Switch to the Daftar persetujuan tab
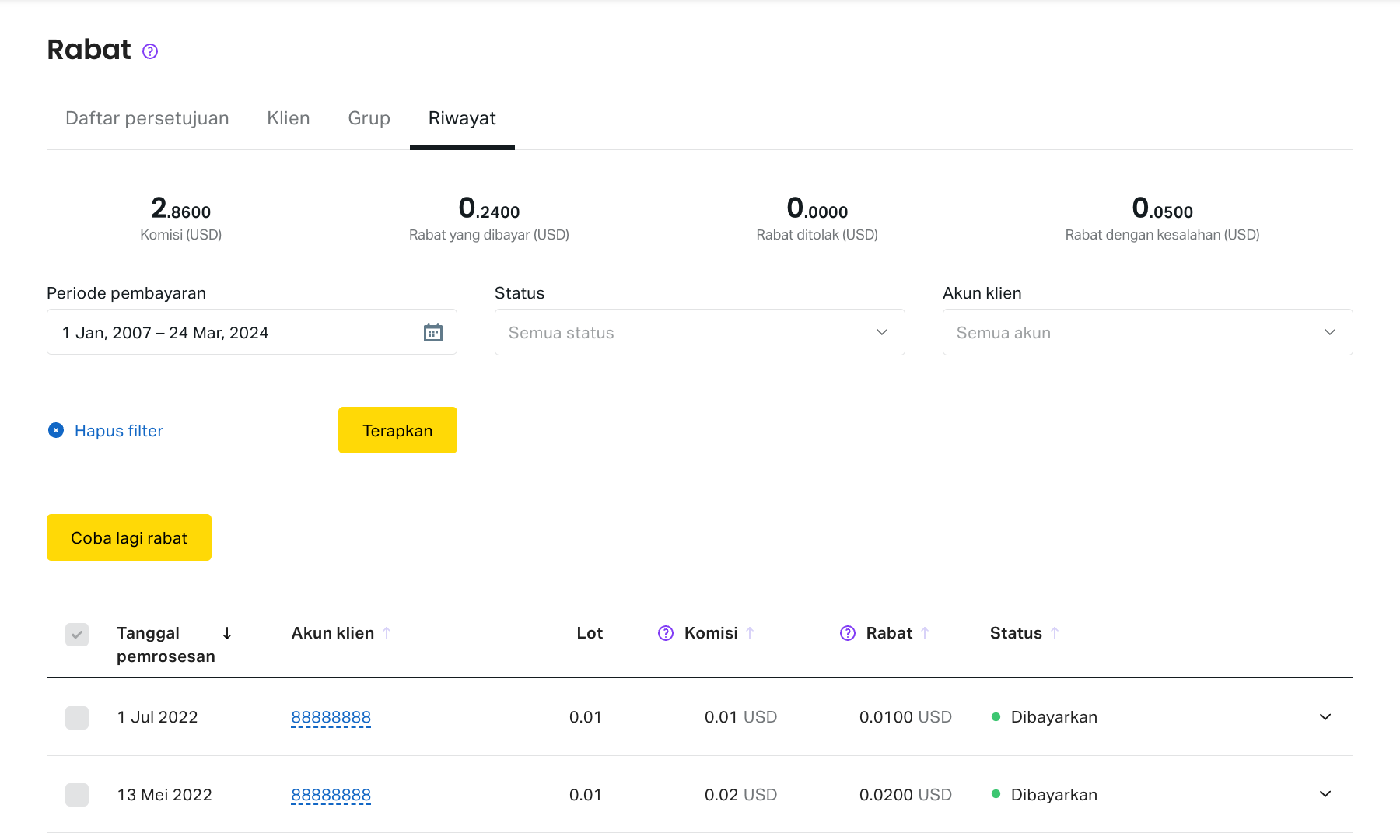The height and width of the screenshot is (840, 1400). tap(147, 118)
